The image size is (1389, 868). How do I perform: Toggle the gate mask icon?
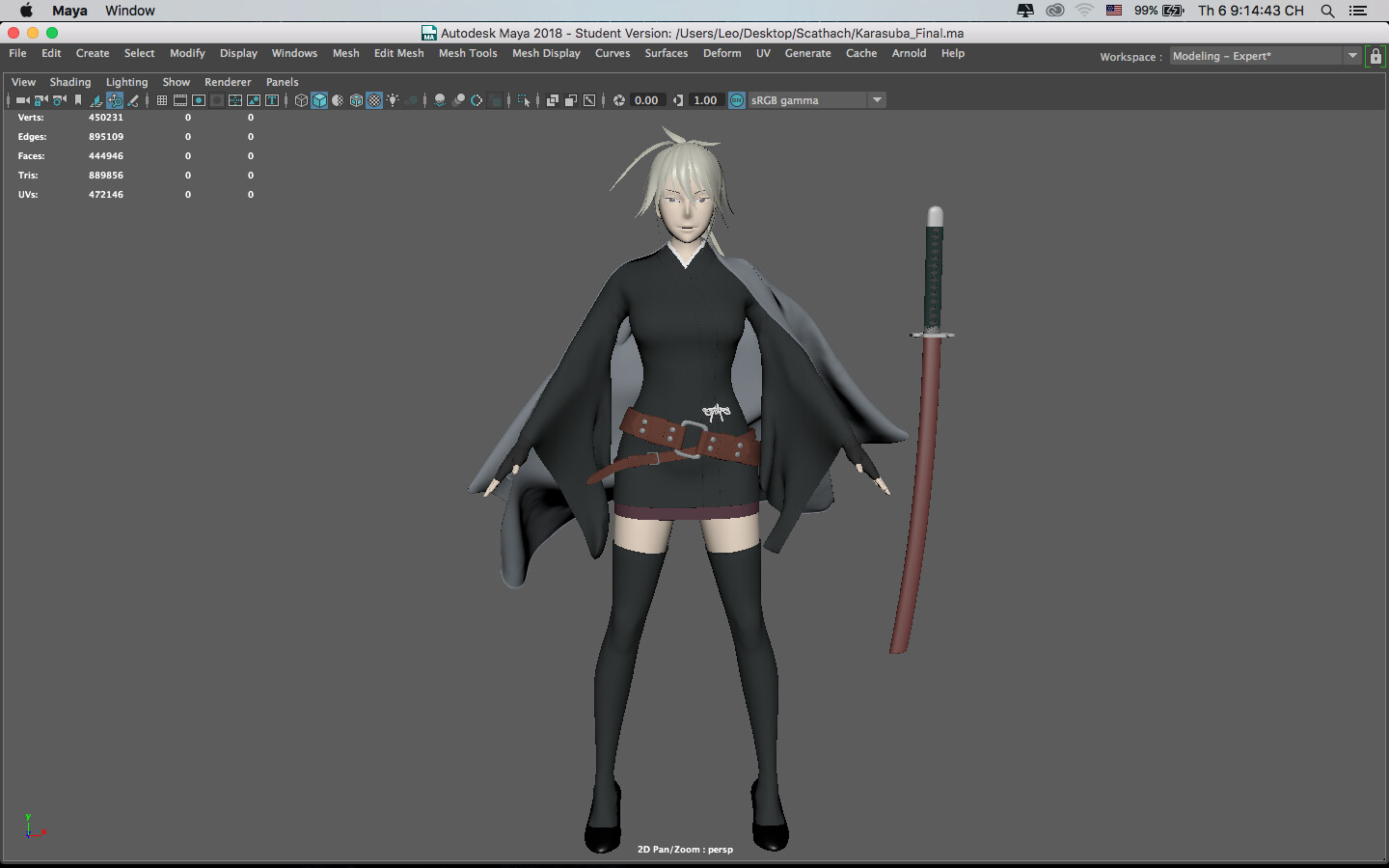click(217, 100)
